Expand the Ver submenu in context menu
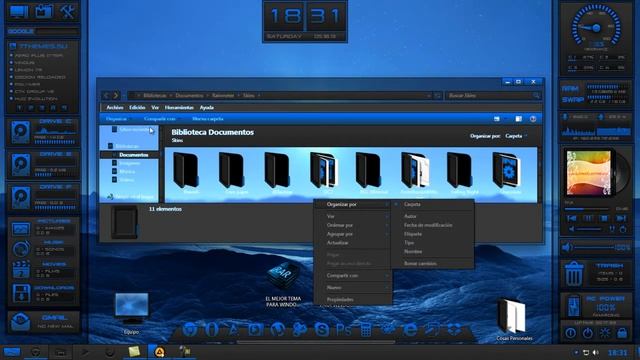 tap(353, 216)
